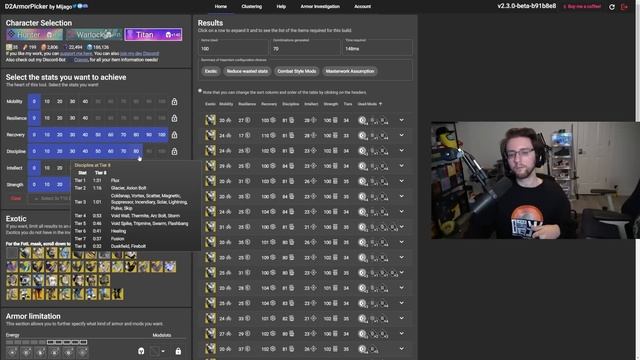Click the Energy level segmented bar
Screen dimensions: 640x360
coord(46,342)
